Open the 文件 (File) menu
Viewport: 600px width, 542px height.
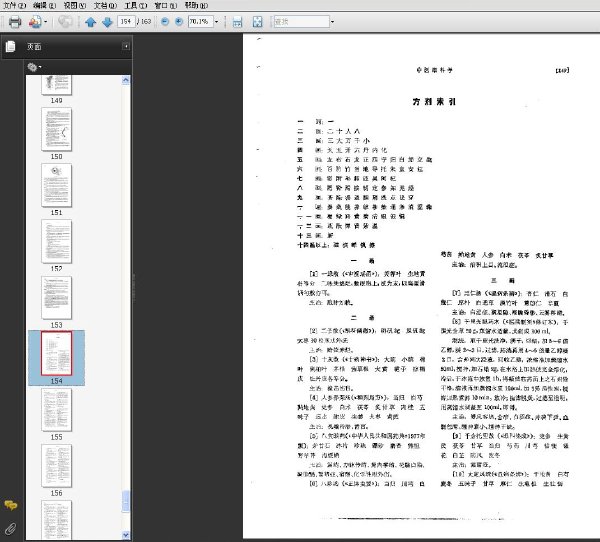[12, 5]
